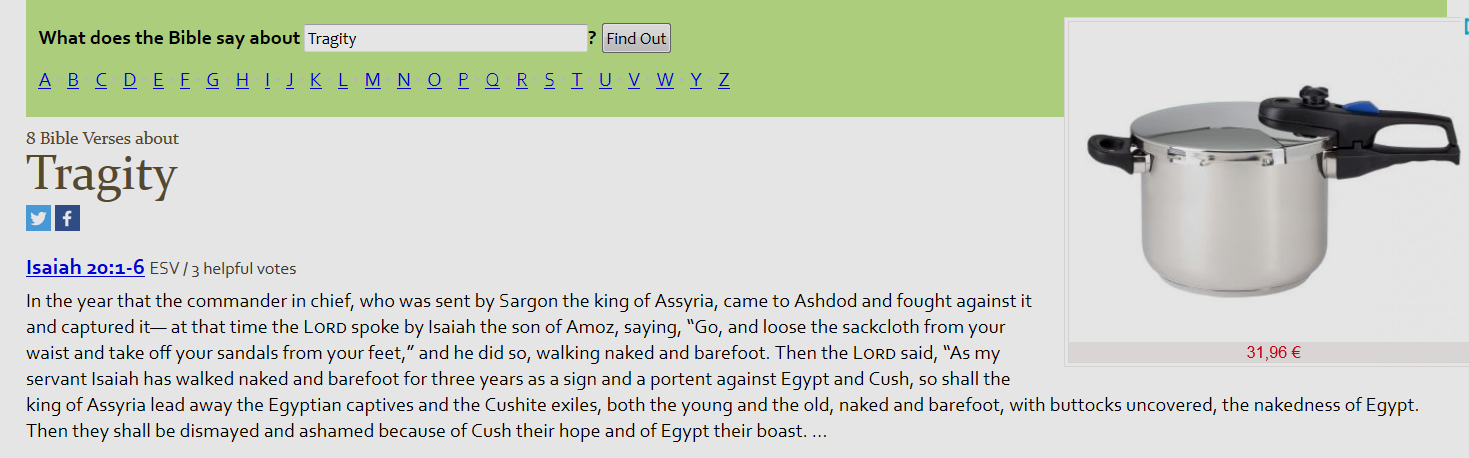Open letter Q in the alphabet row

[492, 80]
